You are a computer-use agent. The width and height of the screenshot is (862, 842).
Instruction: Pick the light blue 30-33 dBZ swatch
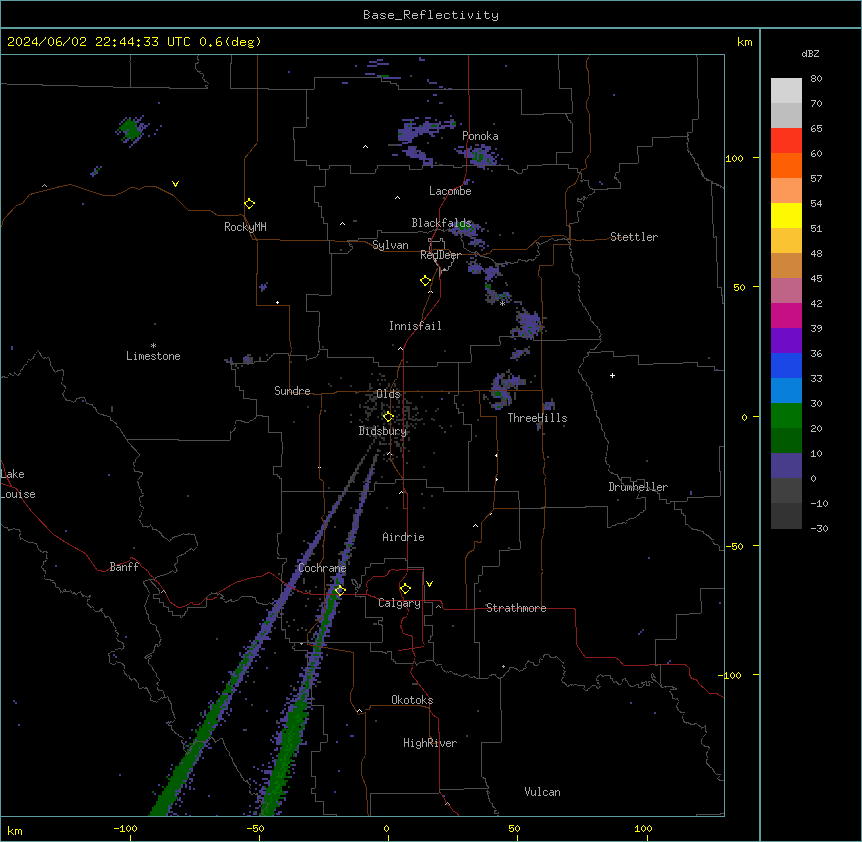786,391
